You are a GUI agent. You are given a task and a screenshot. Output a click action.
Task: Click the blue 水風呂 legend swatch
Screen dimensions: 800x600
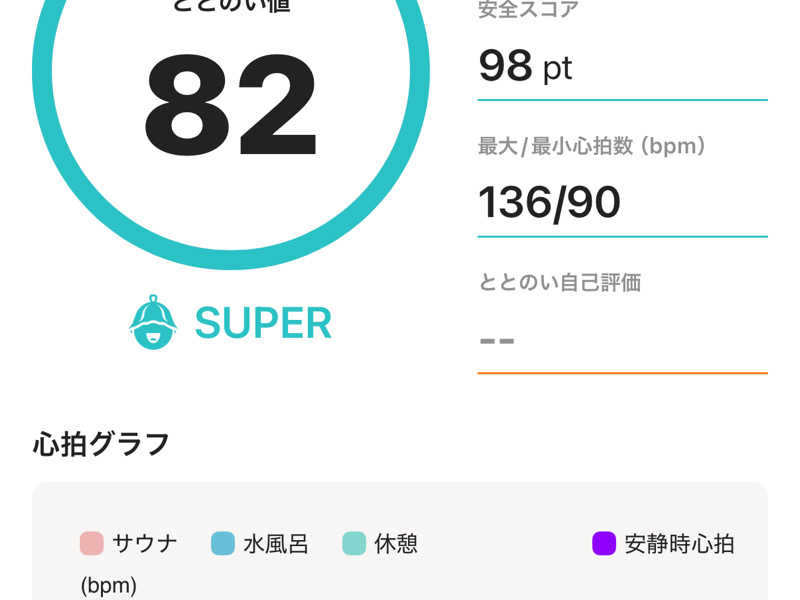pyautogui.click(x=223, y=543)
